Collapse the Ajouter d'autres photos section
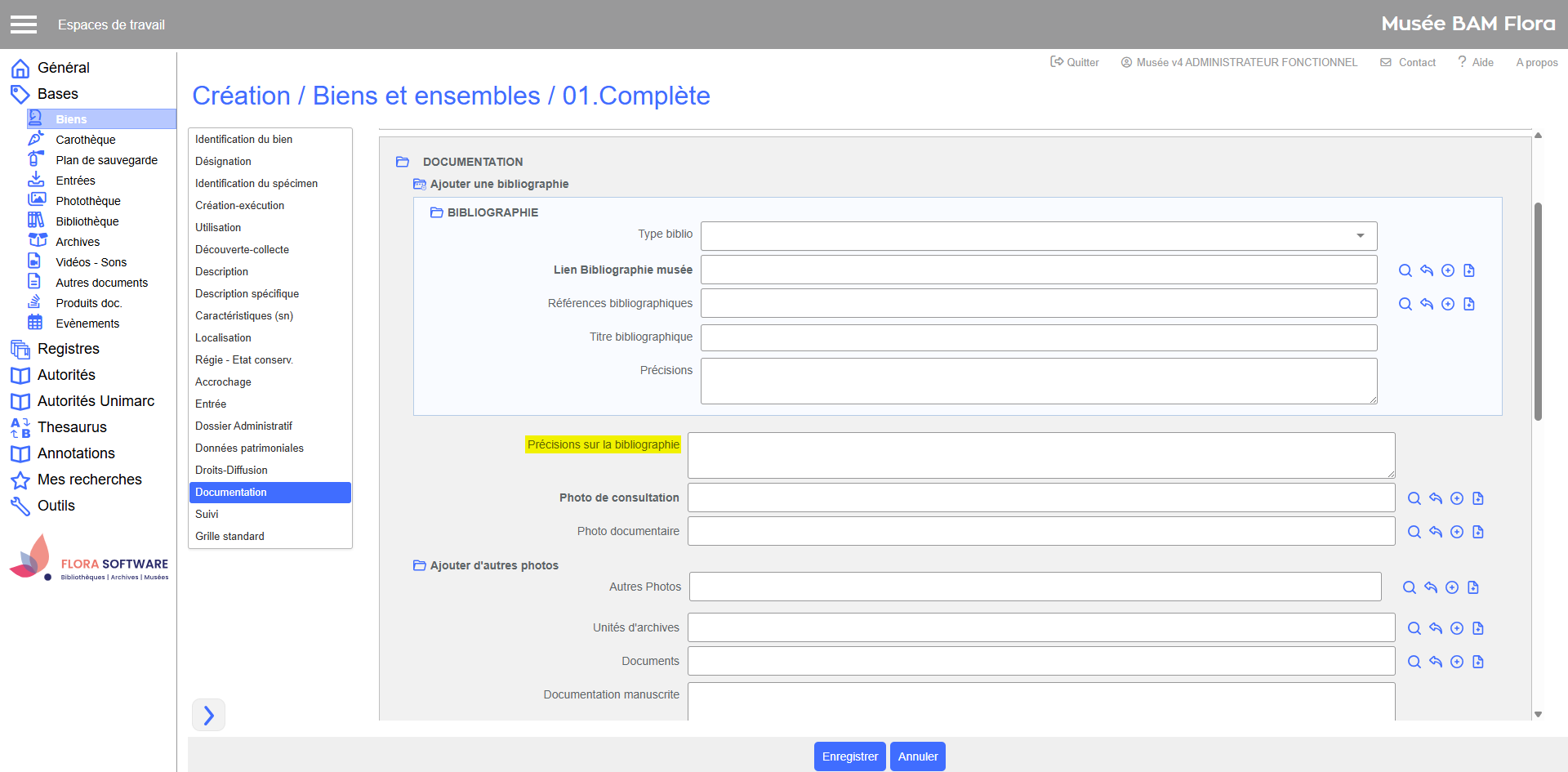 420,565
